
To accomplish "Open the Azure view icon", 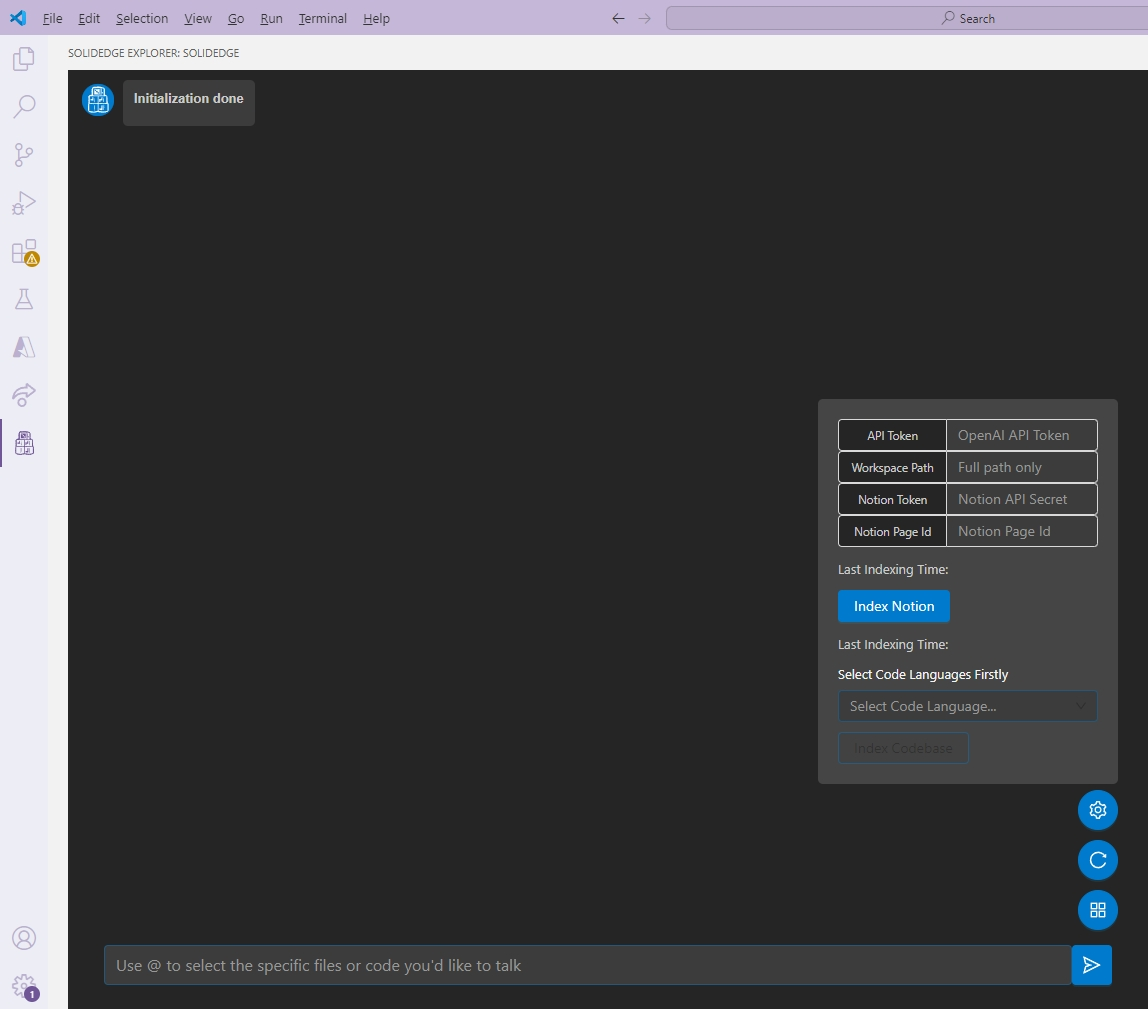I will point(24,347).
